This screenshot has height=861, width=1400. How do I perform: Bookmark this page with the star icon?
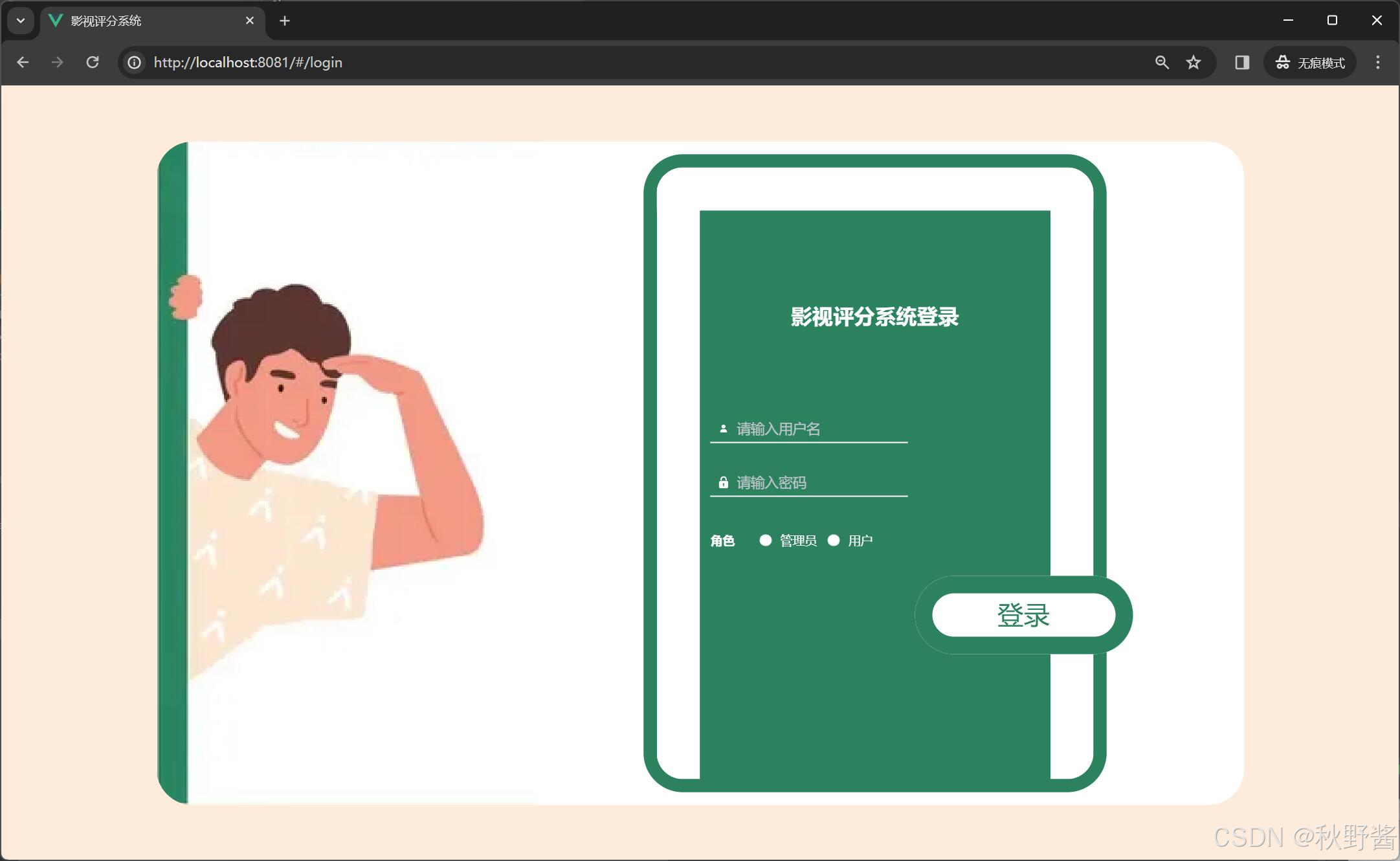(1194, 62)
